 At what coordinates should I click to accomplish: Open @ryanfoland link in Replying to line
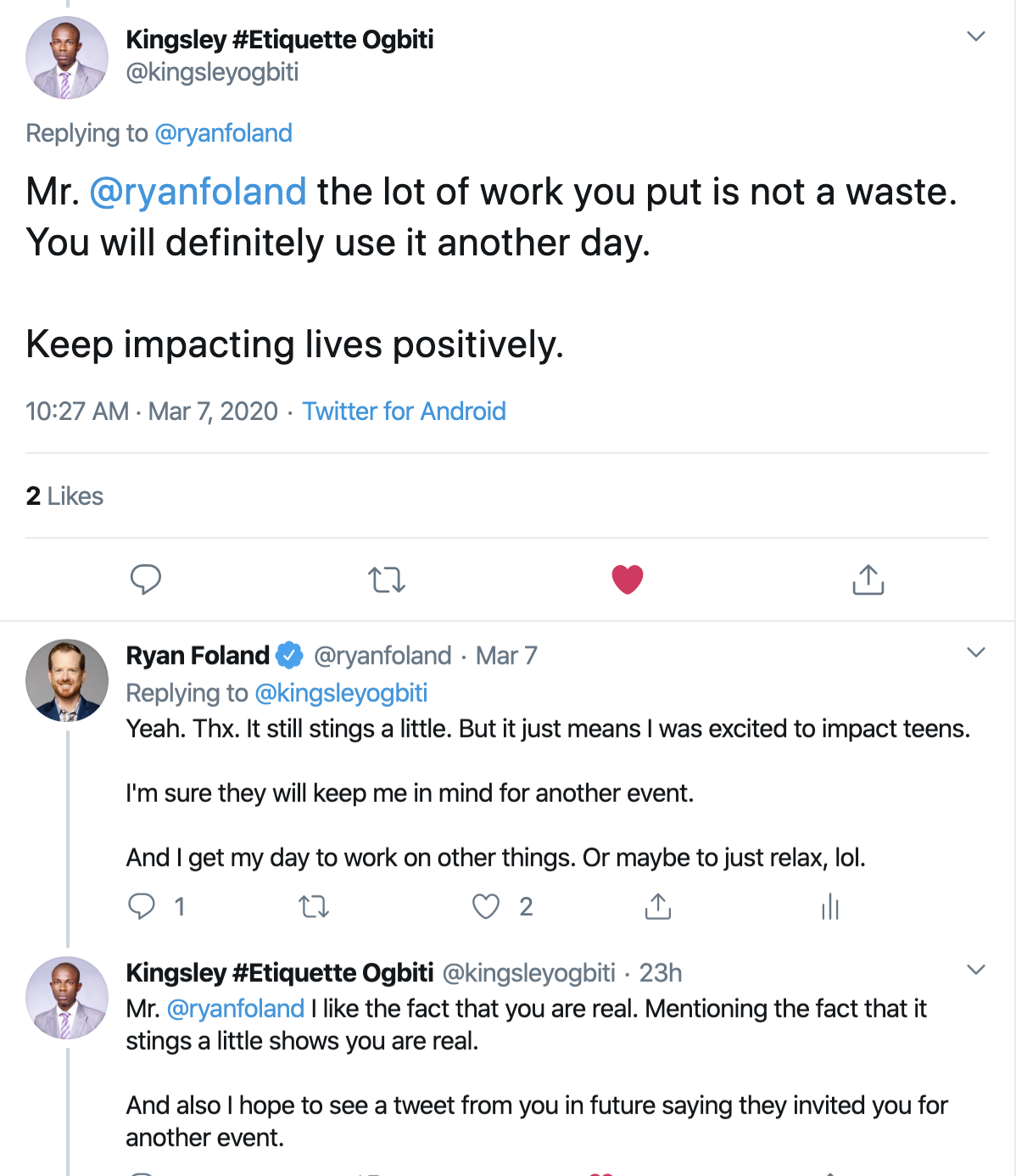(x=224, y=133)
